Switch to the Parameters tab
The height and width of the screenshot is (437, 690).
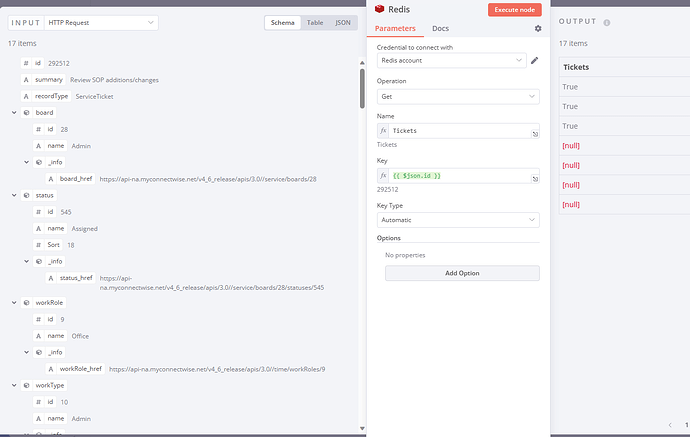tap(395, 28)
